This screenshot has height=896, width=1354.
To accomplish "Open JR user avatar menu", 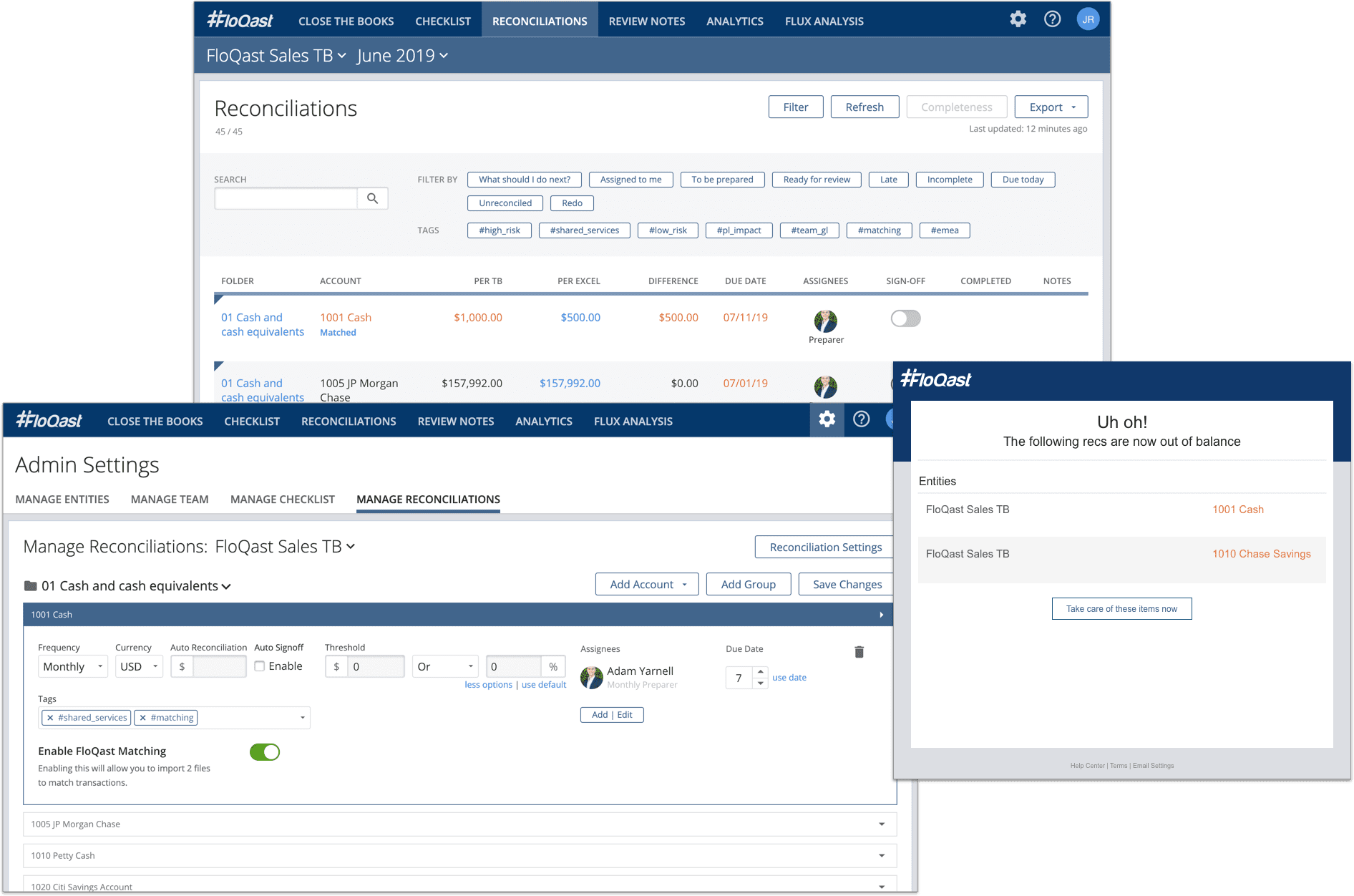I will 1088,19.
